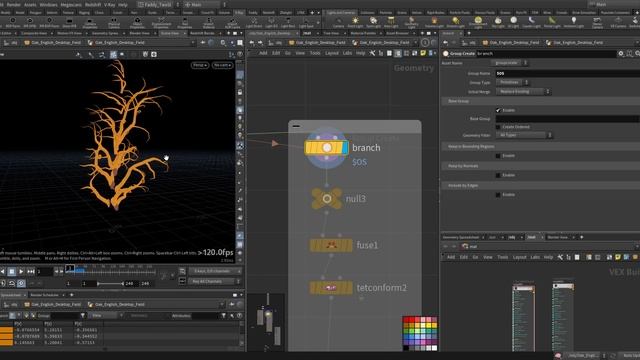Click the Portal Light shelf tool
Viewport: 640px width, 360px height.
click(552, 22)
